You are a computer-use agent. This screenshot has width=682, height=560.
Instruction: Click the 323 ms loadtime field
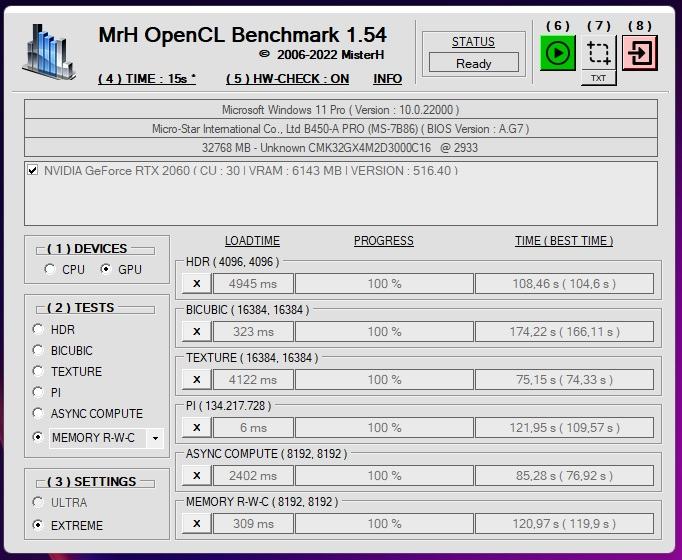coord(253,331)
